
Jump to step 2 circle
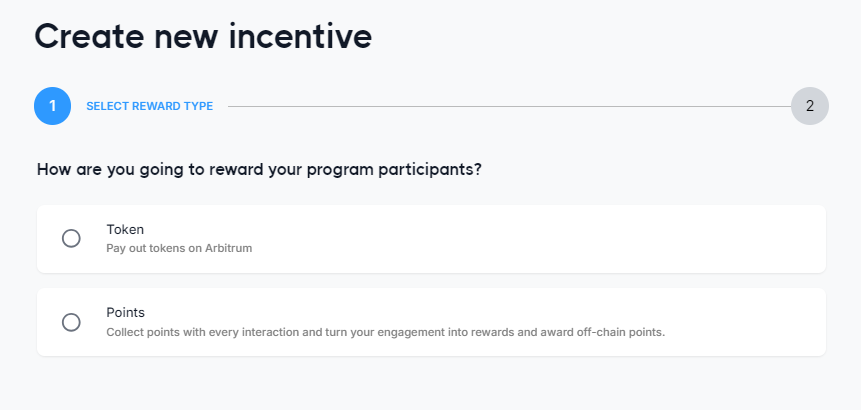809,106
